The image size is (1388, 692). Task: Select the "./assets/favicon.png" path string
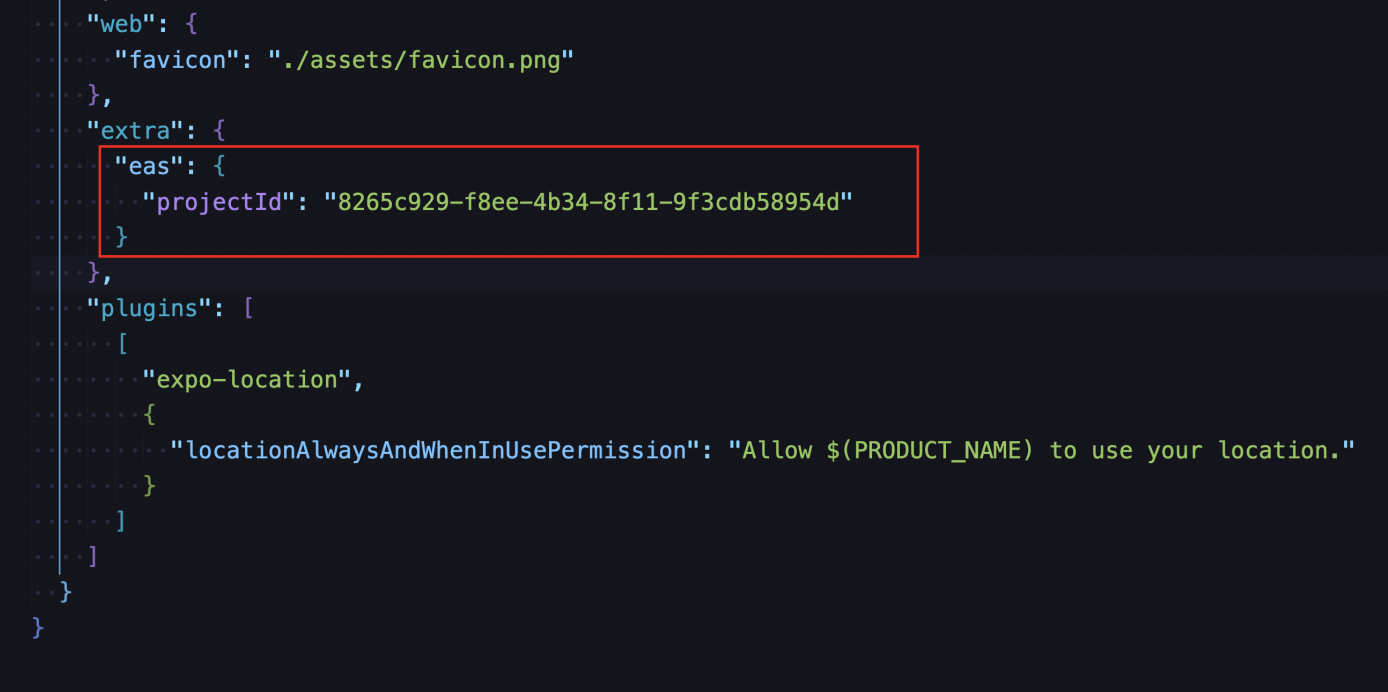pos(420,59)
